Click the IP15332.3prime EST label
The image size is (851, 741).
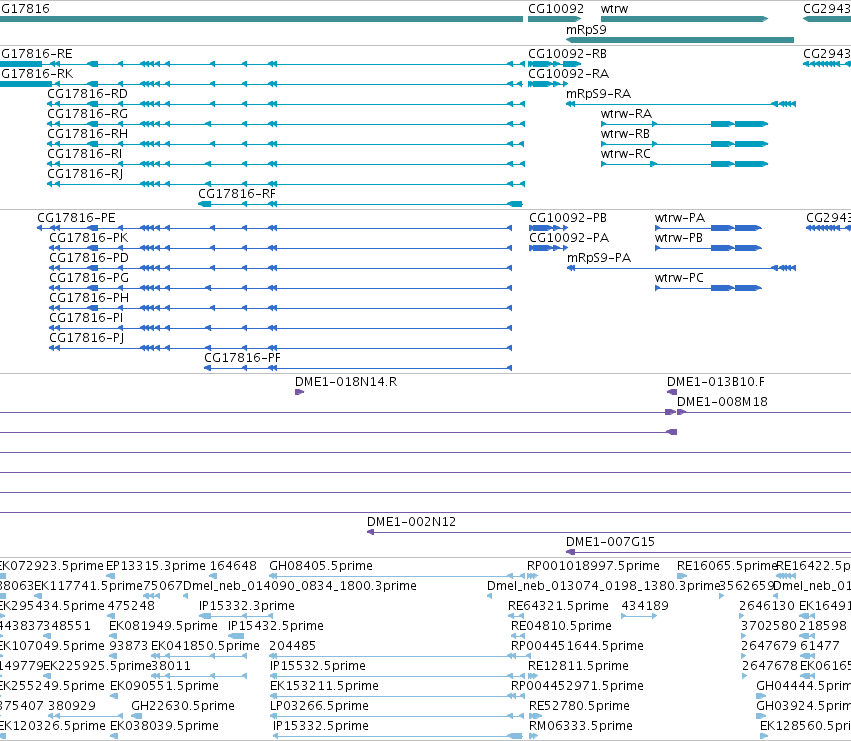247,606
